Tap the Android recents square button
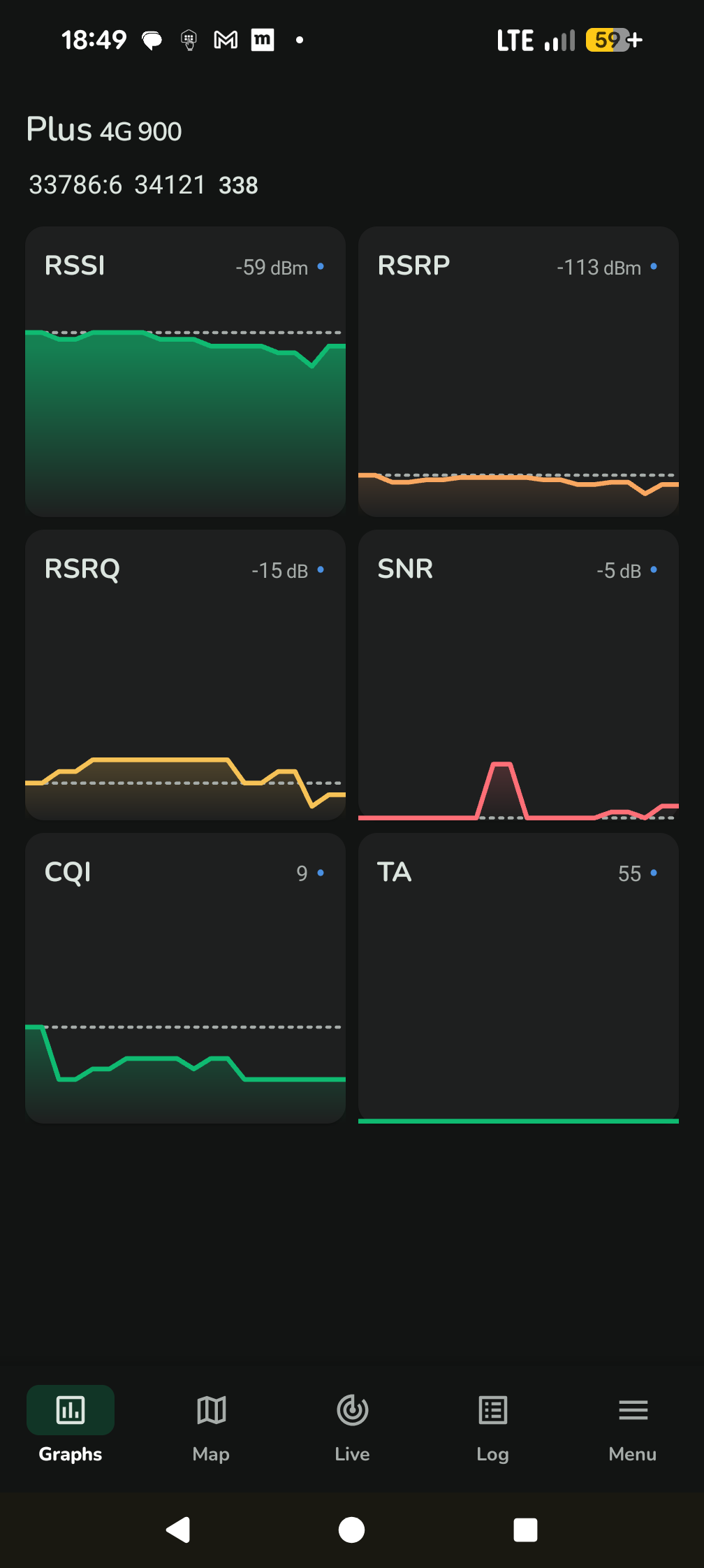 (525, 1530)
